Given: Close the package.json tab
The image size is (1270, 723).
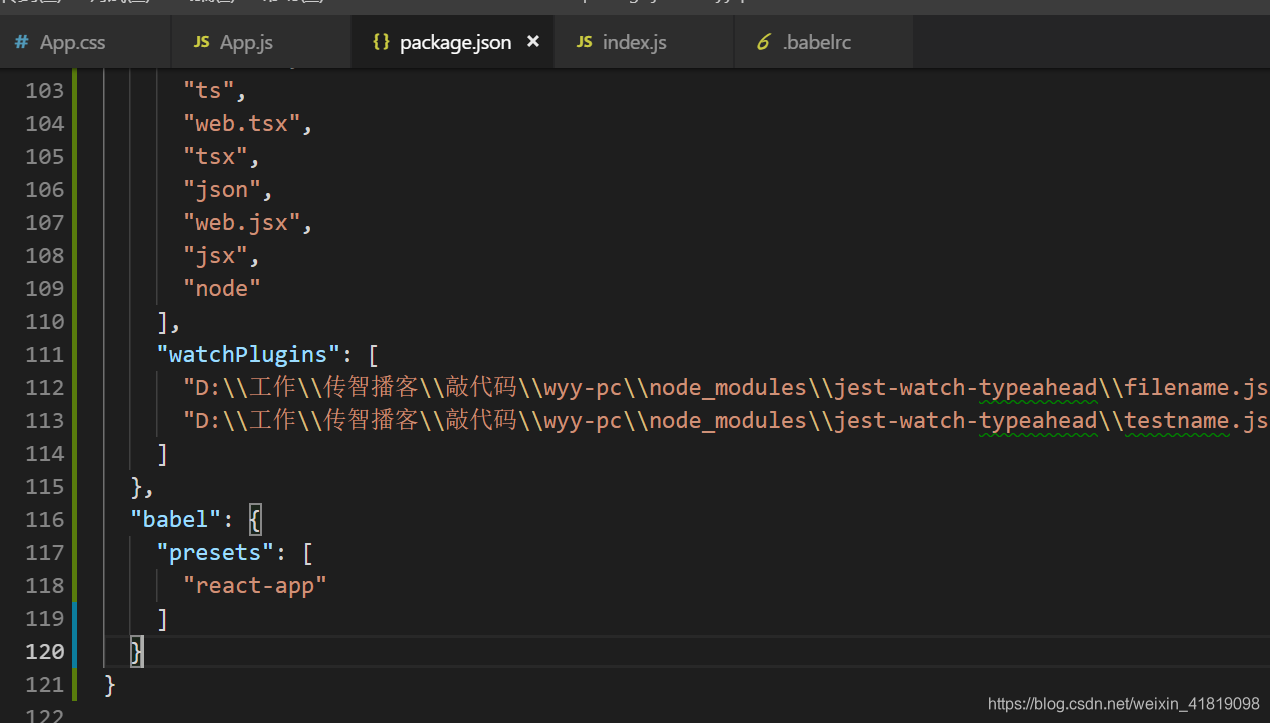Looking at the screenshot, I should pyautogui.click(x=533, y=42).
